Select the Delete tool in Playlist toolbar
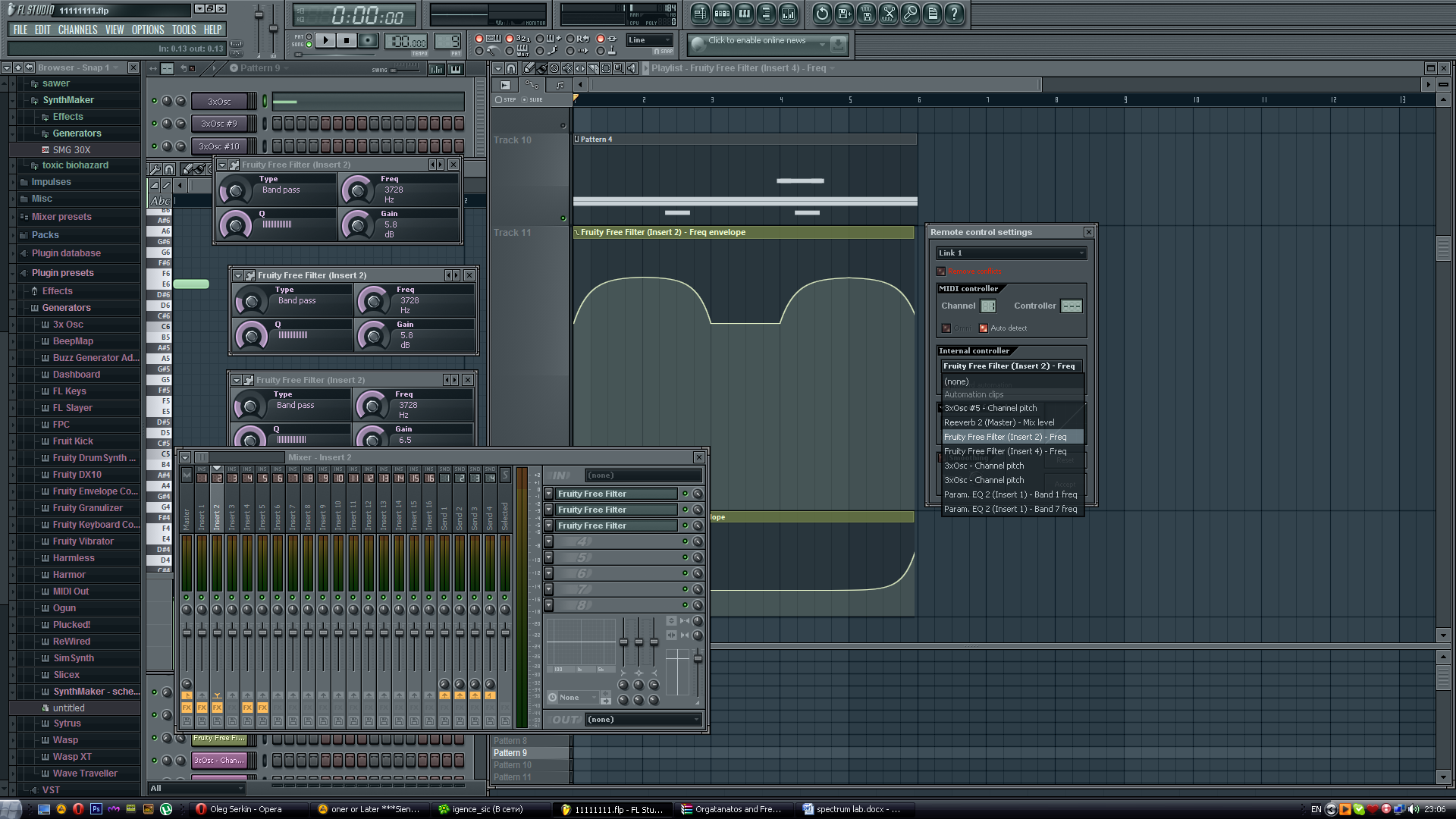Image resolution: width=1456 pixels, height=819 pixels. [x=554, y=68]
